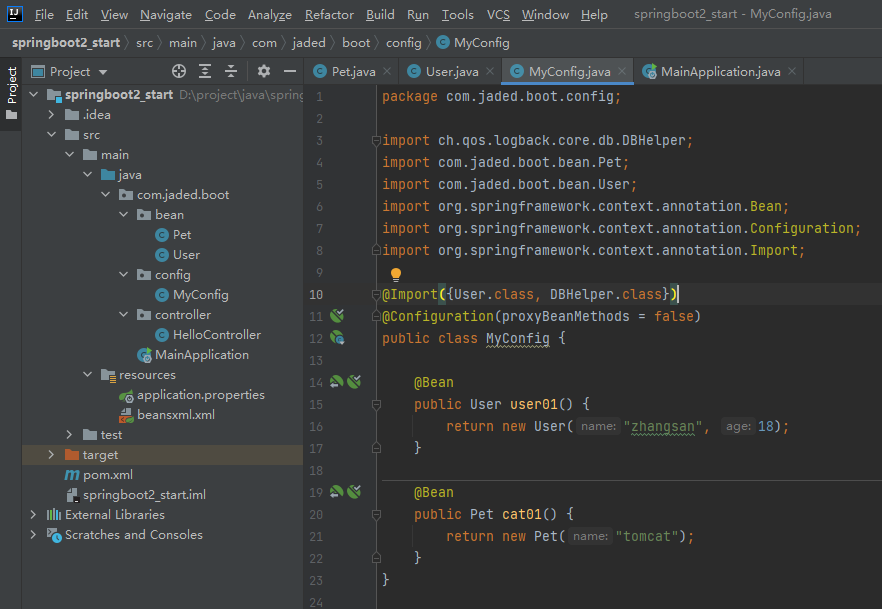Click the MyConfig breadcrumb in navigation bar
882x609 pixels.
pyautogui.click(x=481, y=43)
